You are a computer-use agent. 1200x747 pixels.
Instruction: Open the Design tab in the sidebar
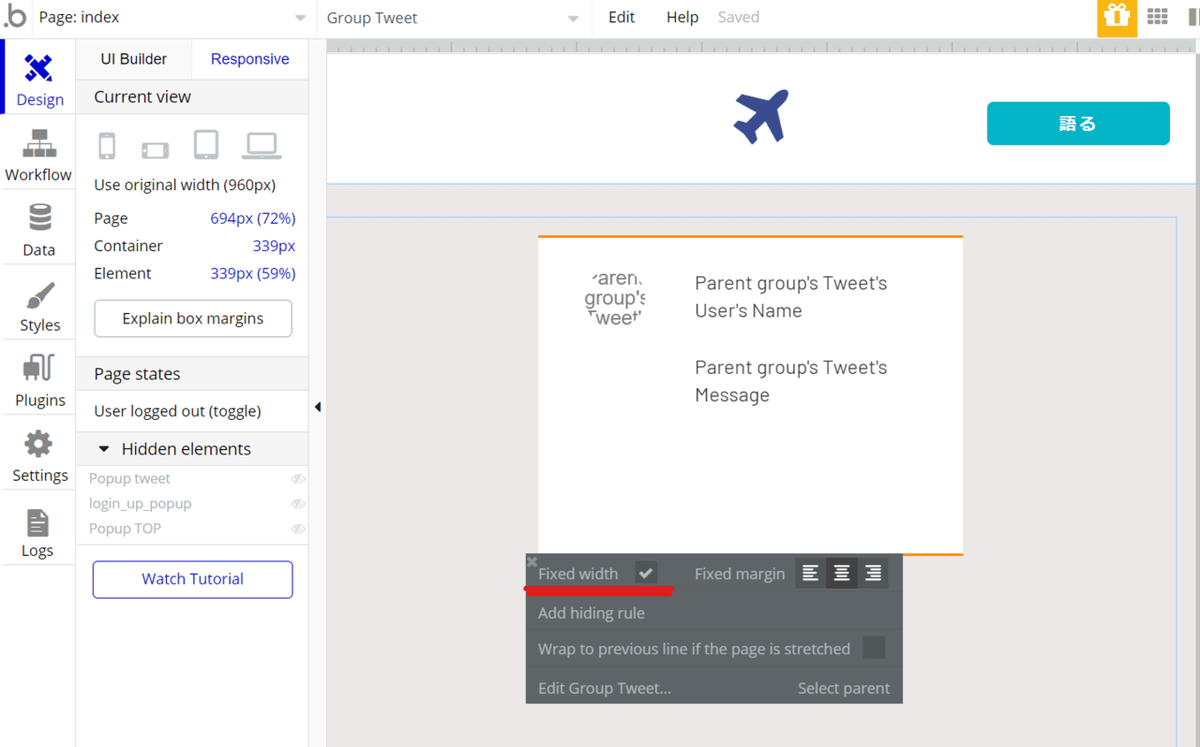(39, 79)
